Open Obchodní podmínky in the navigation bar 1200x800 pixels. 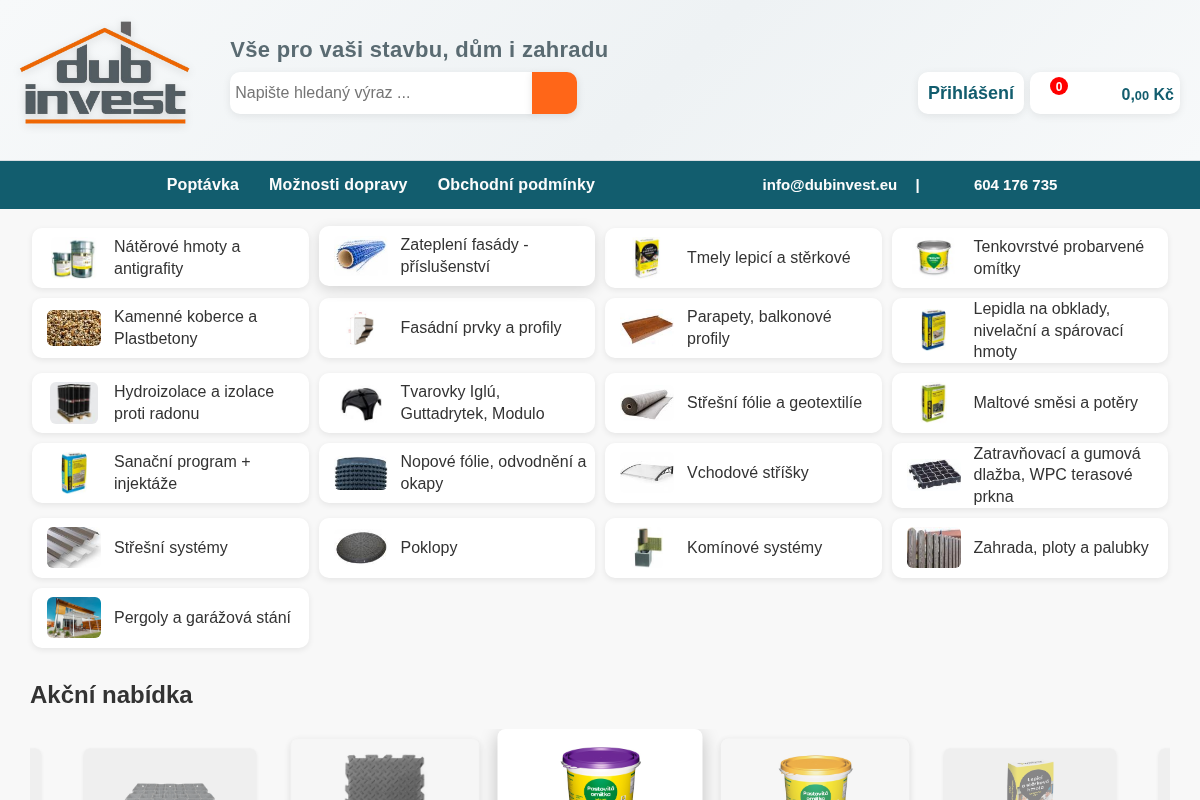coord(516,185)
